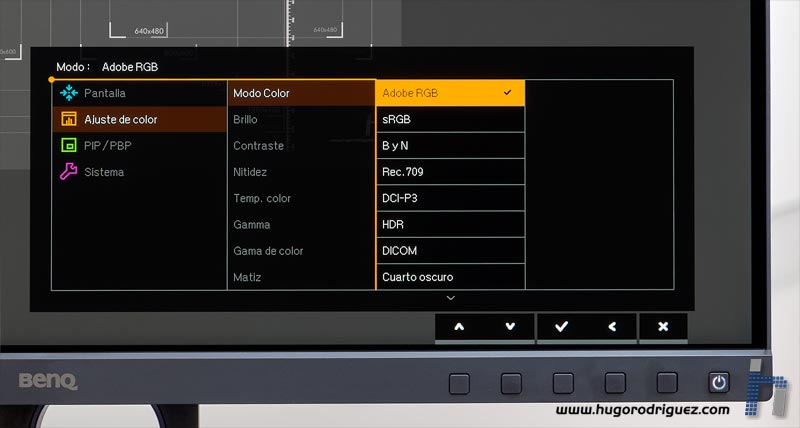
Task: Choose B y N color mode
Action: point(450,145)
